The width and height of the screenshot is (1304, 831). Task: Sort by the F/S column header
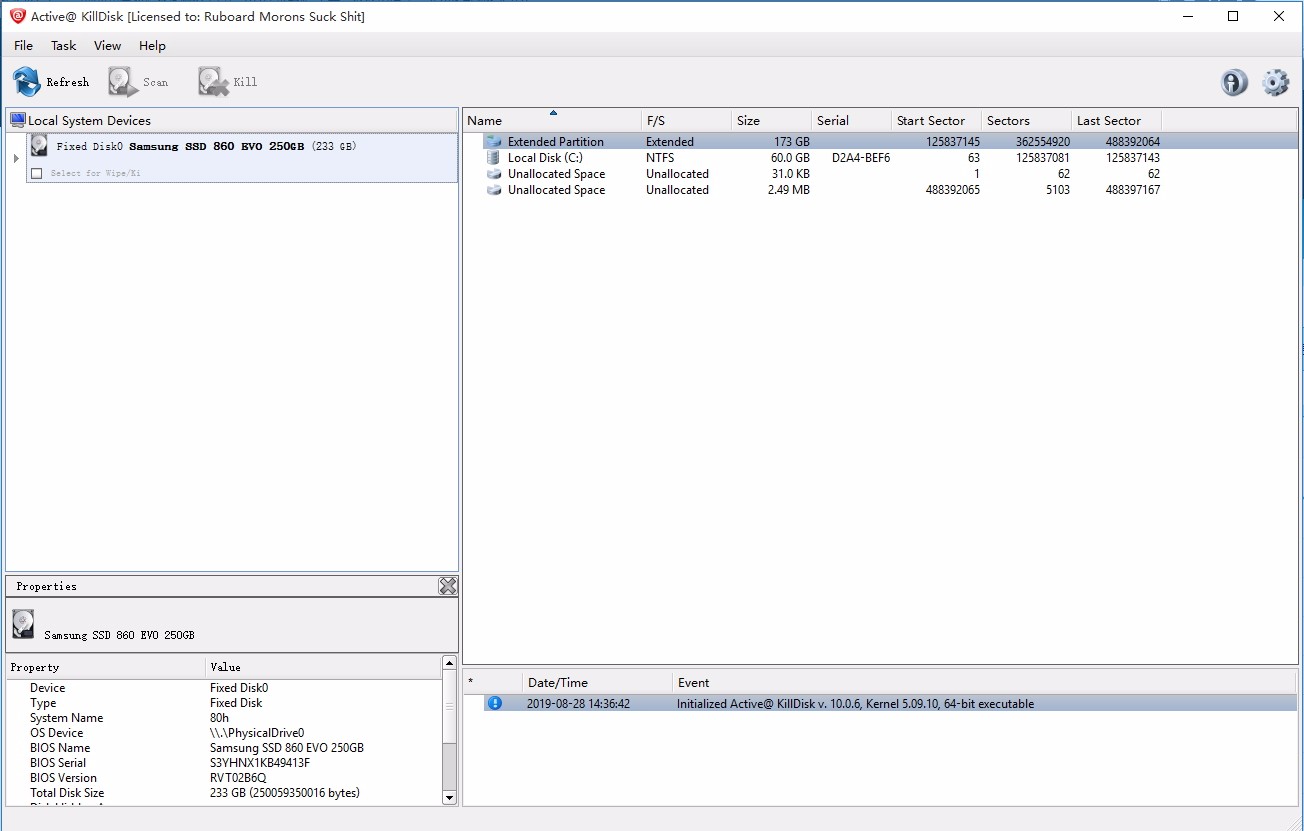click(x=686, y=120)
